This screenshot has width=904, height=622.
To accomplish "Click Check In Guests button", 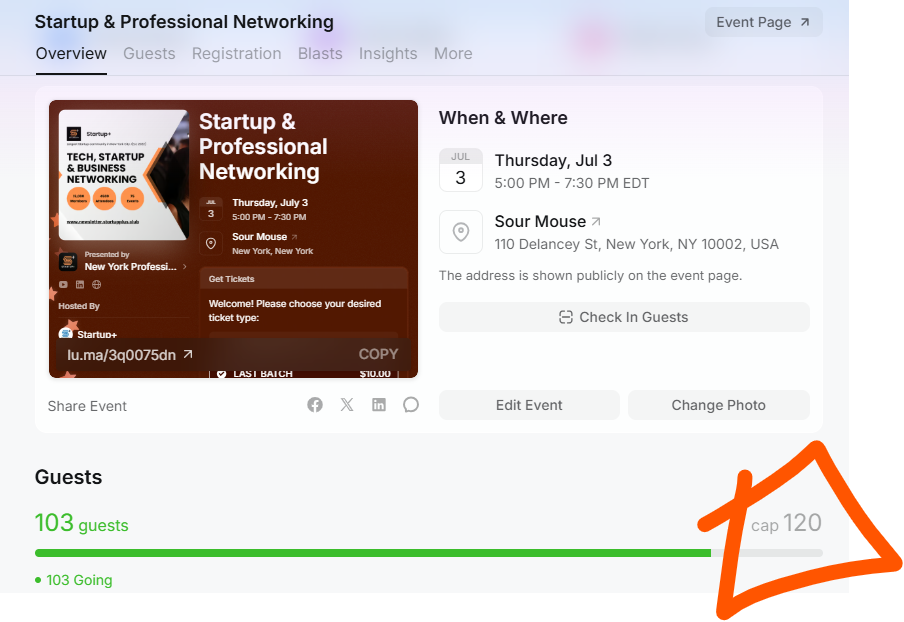I will click(624, 317).
